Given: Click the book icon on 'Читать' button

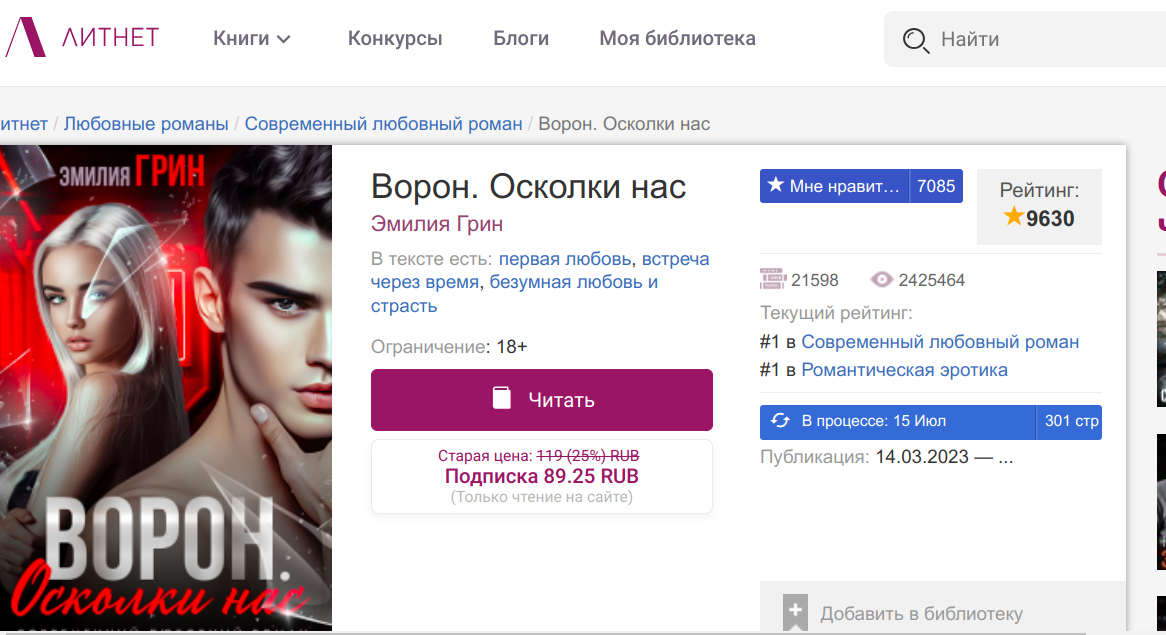Looking at the screenshot, I should pos(502,399).
